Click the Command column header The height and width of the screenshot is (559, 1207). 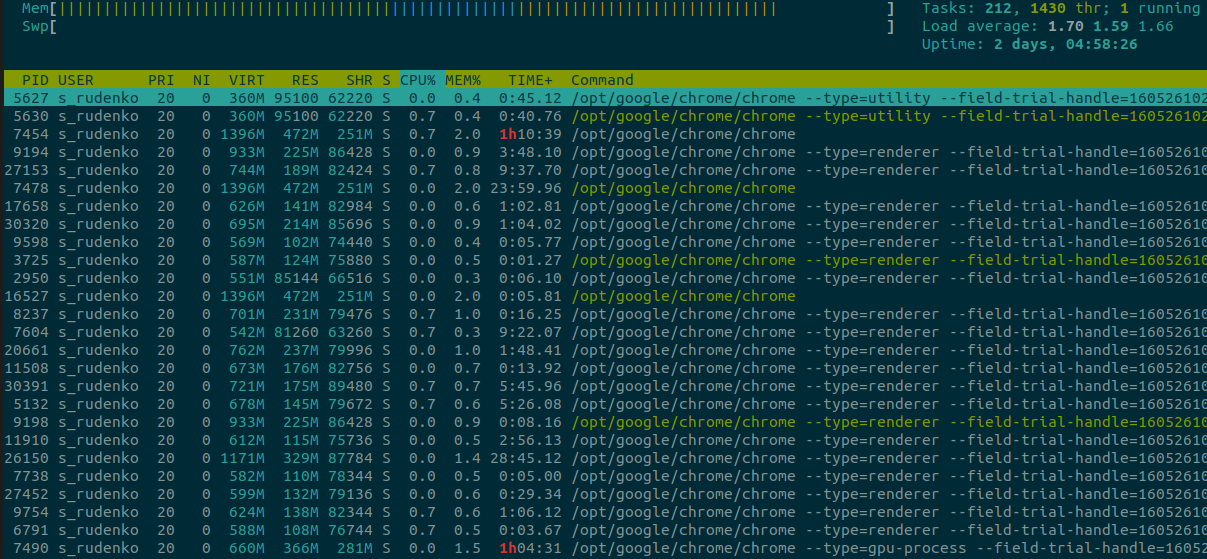point(602,80)
